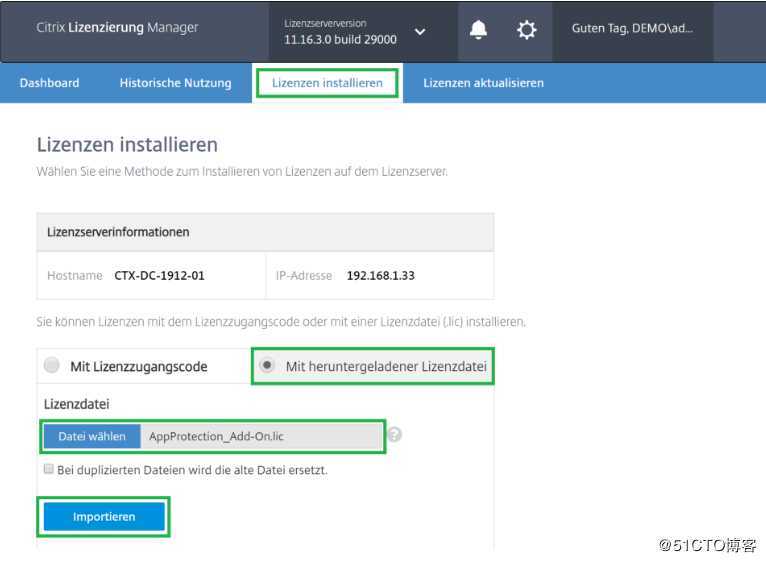Click the Lizenzdatei label
Viewport: 766px width, 562px height.
click(77, 404)
